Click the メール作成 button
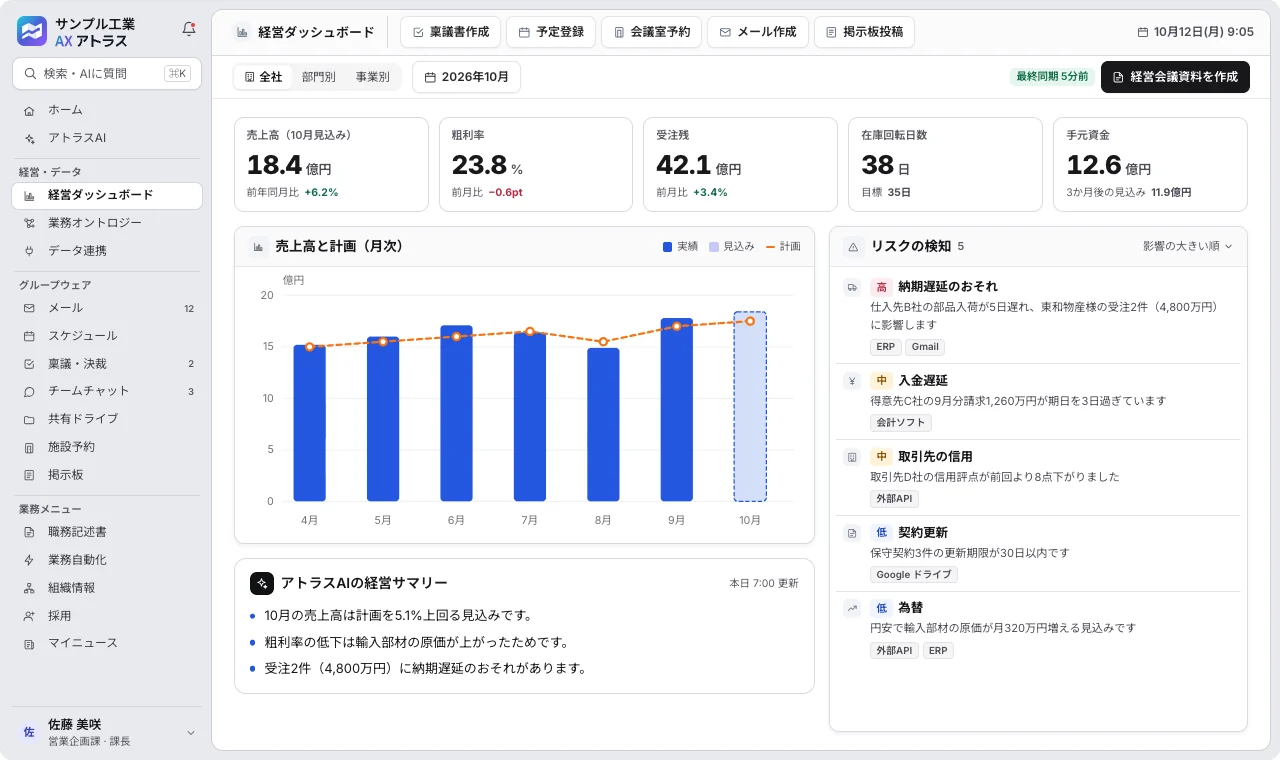Viewport: 1280px width, 761px height. [758, 32]
